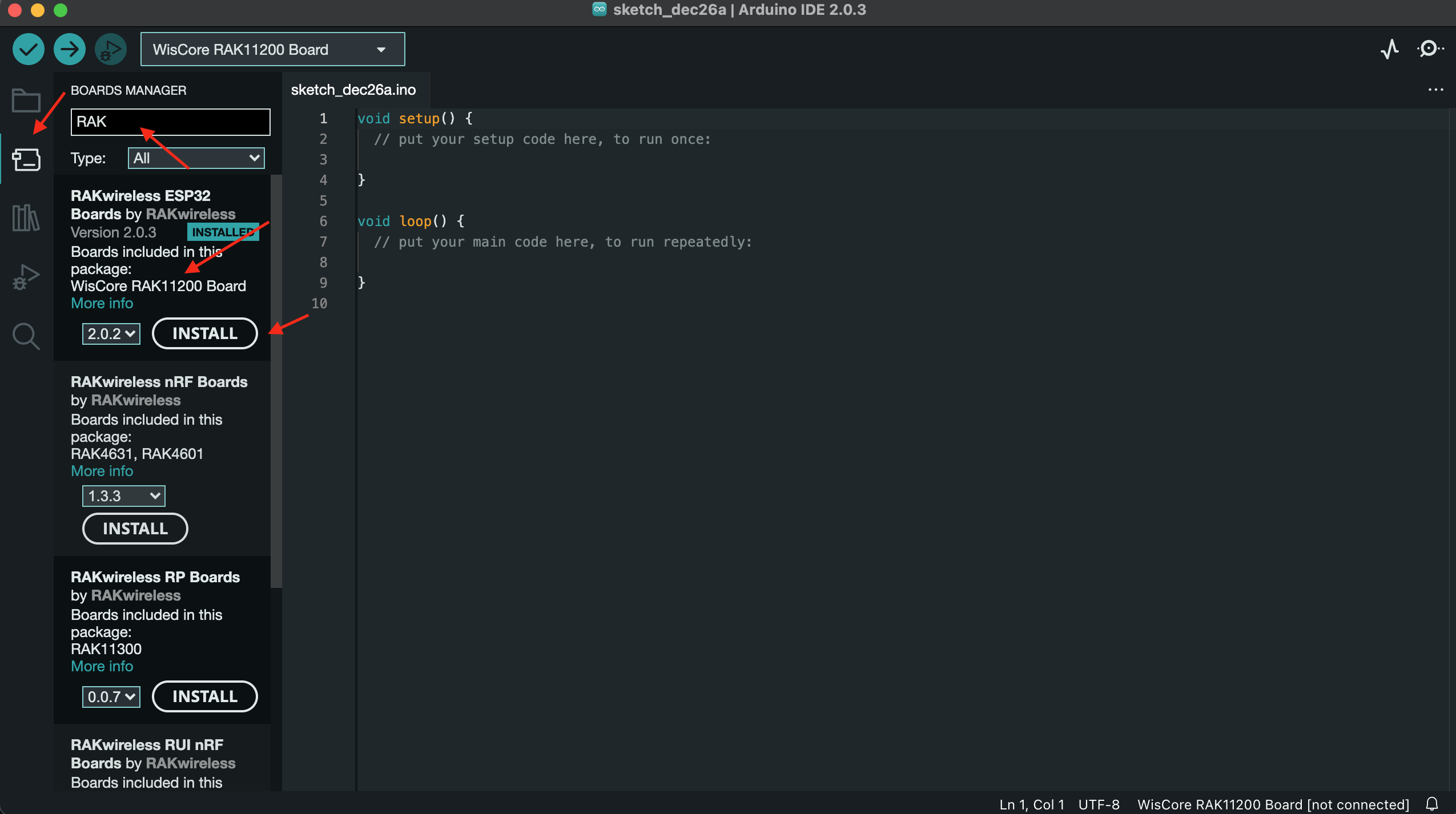This screenshot has width=1456, height=814.
Task: Open the Sketchbook folder sidebar icon
Action: point(26,101)
